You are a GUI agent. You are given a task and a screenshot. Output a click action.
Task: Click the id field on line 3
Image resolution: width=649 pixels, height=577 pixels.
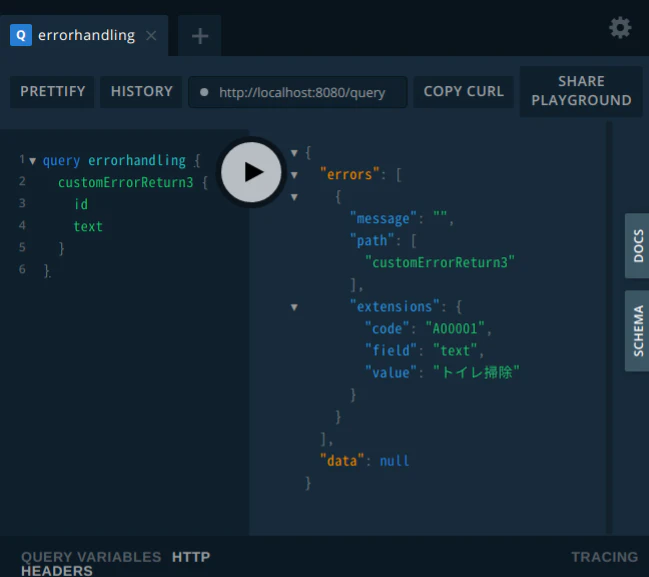[81, 204]
